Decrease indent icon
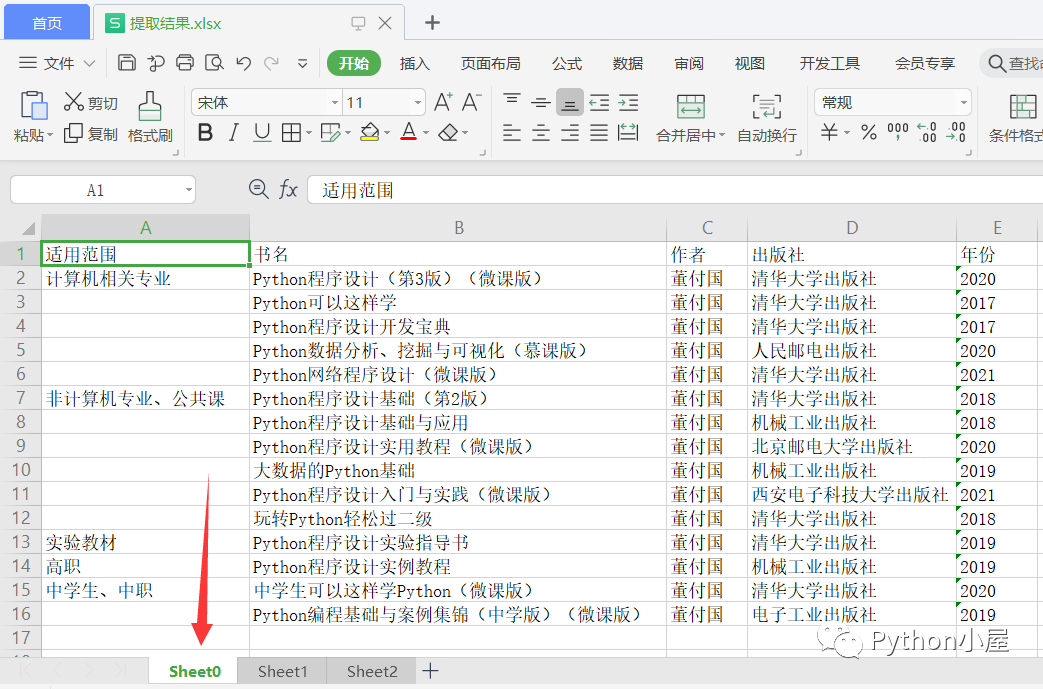 [x=599, y=102]
